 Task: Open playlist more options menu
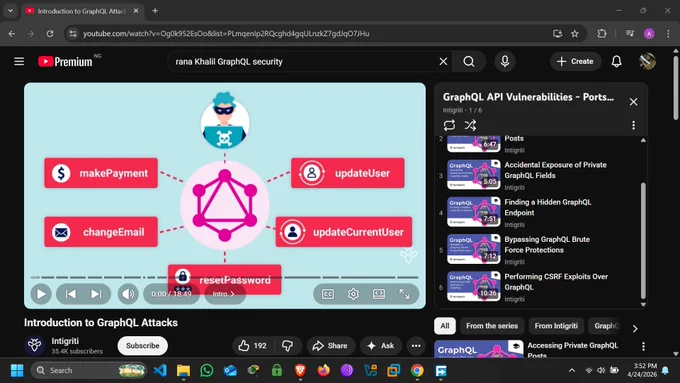633,125
